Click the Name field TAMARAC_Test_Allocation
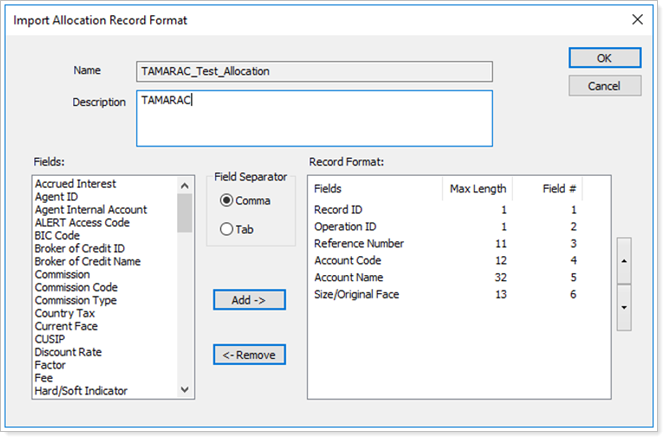The height and width of the screenshot is (441, 667). click(314, 71)
